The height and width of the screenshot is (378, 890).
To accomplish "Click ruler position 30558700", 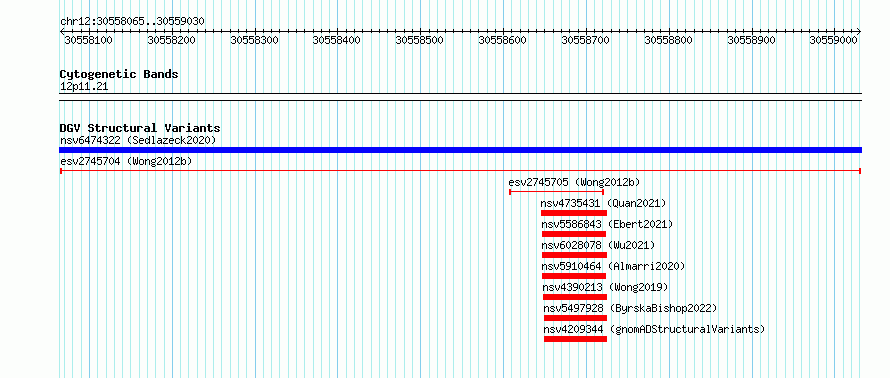I will pos(585,40).
